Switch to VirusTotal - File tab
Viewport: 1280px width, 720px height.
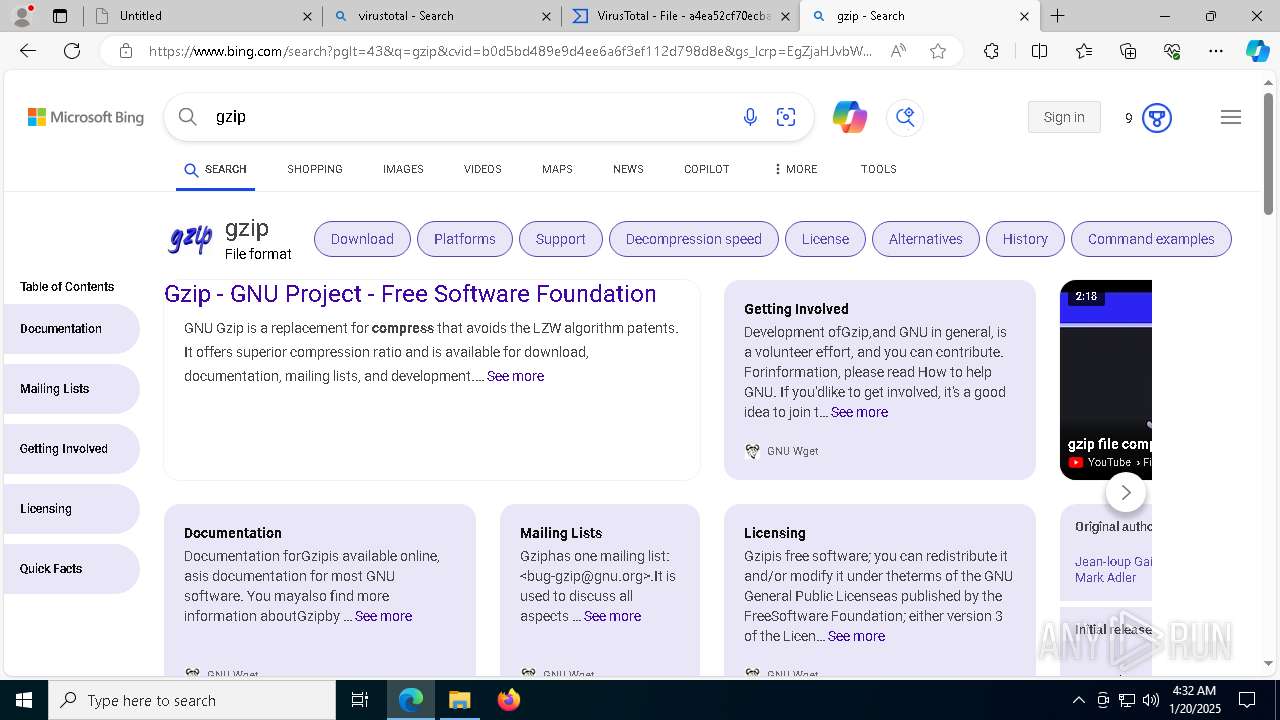(680, 16)
